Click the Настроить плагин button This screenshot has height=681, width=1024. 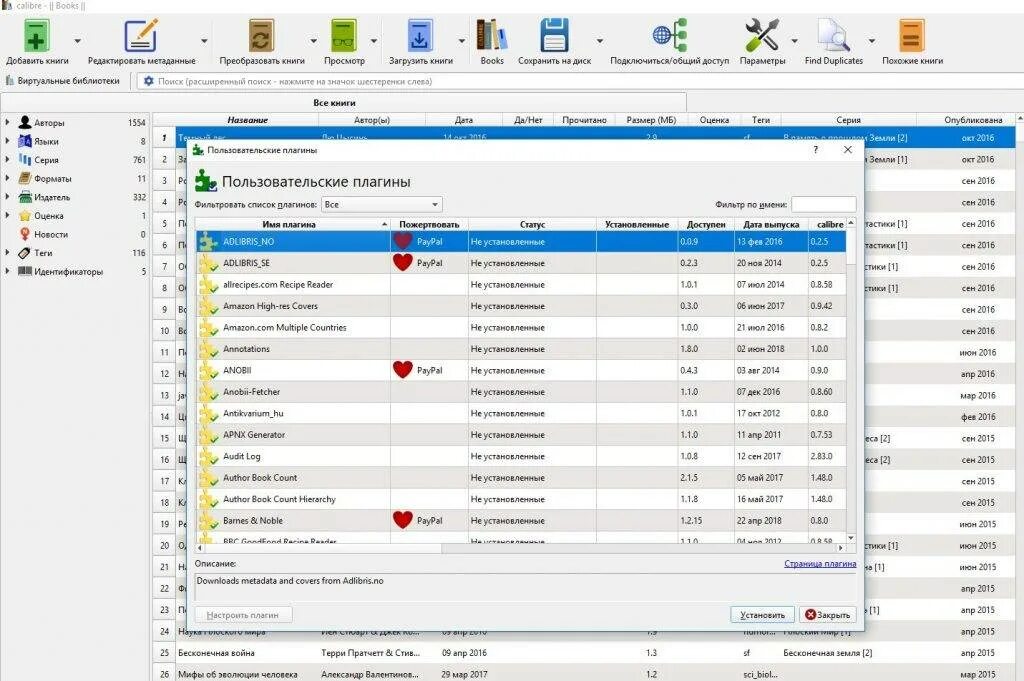coord(243,614)
